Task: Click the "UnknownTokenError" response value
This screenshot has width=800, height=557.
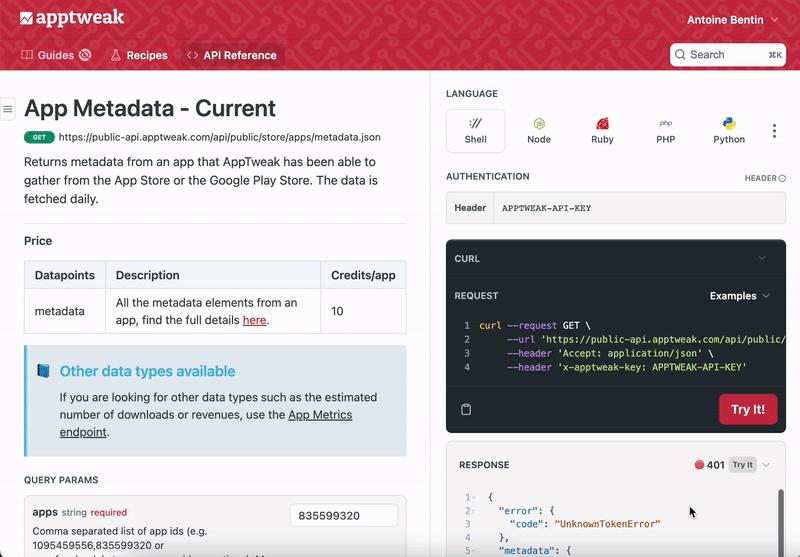Action: [607, 524]
